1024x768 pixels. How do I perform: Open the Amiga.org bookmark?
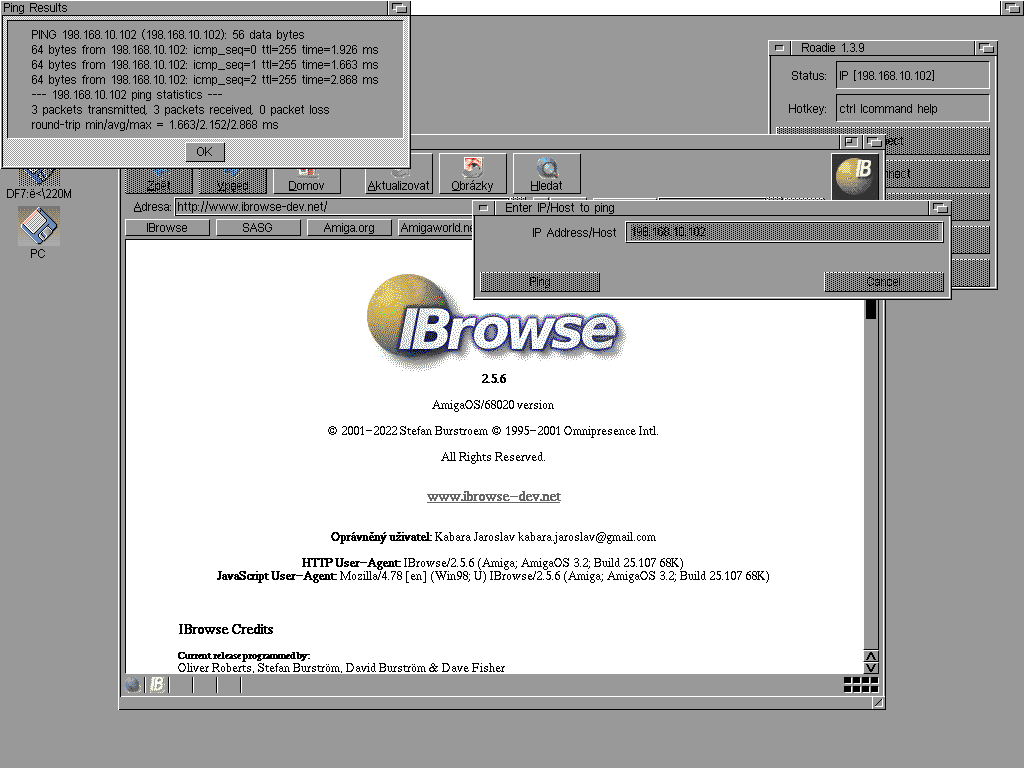(348, 228)
